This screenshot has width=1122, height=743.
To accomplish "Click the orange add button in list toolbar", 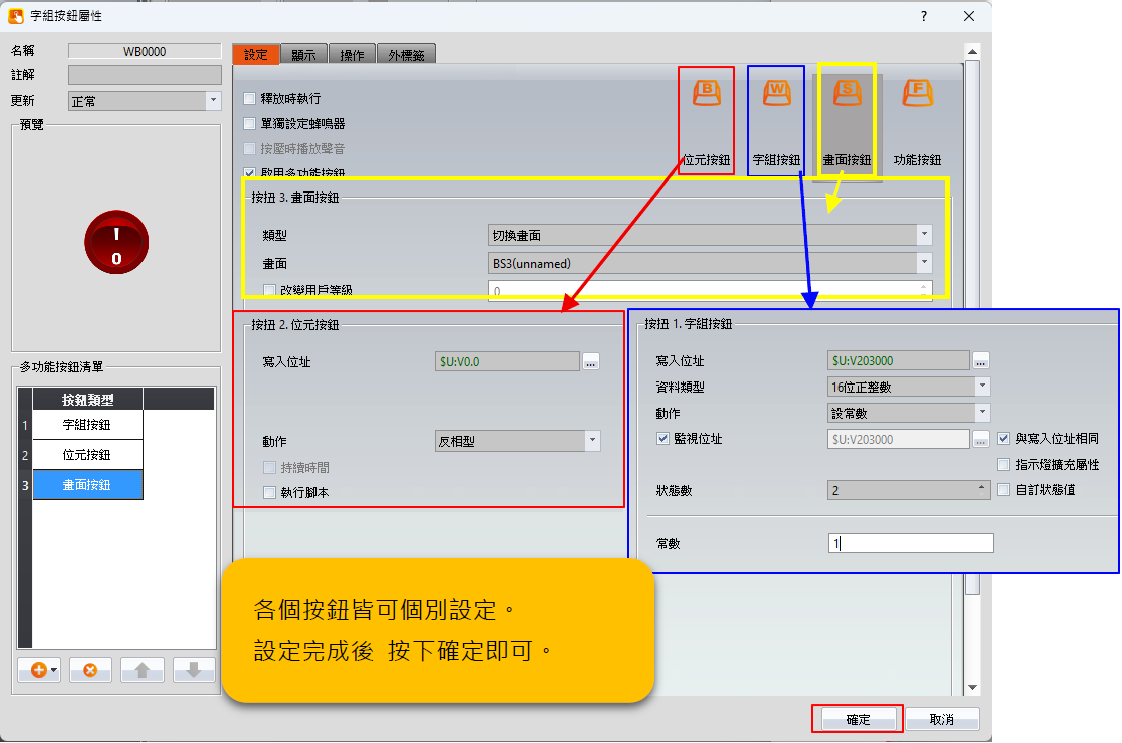I will [x=39, y=670].
